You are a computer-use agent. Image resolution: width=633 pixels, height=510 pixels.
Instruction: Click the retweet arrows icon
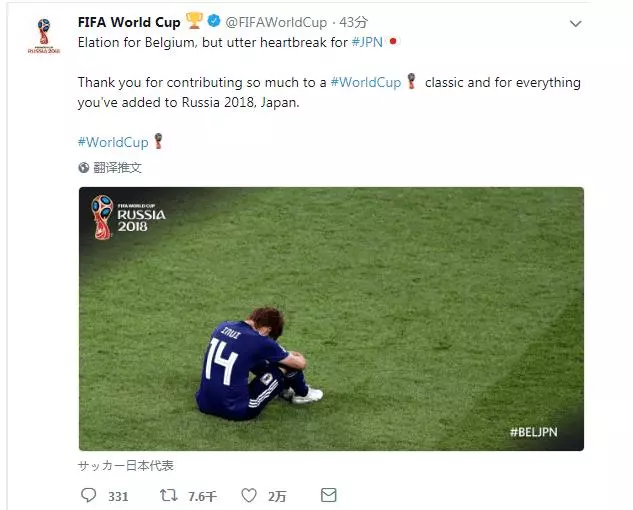(x=169, y=495)
